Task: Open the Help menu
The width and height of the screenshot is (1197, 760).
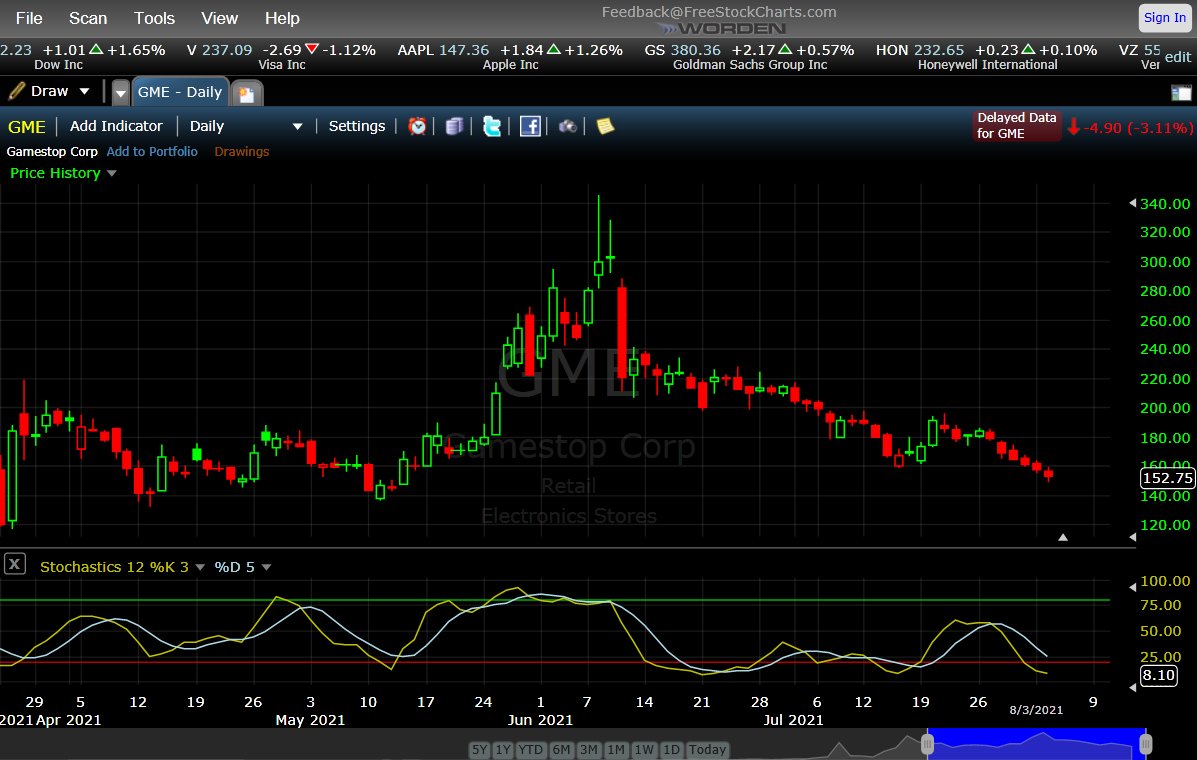Action: (x=282, y=18)
